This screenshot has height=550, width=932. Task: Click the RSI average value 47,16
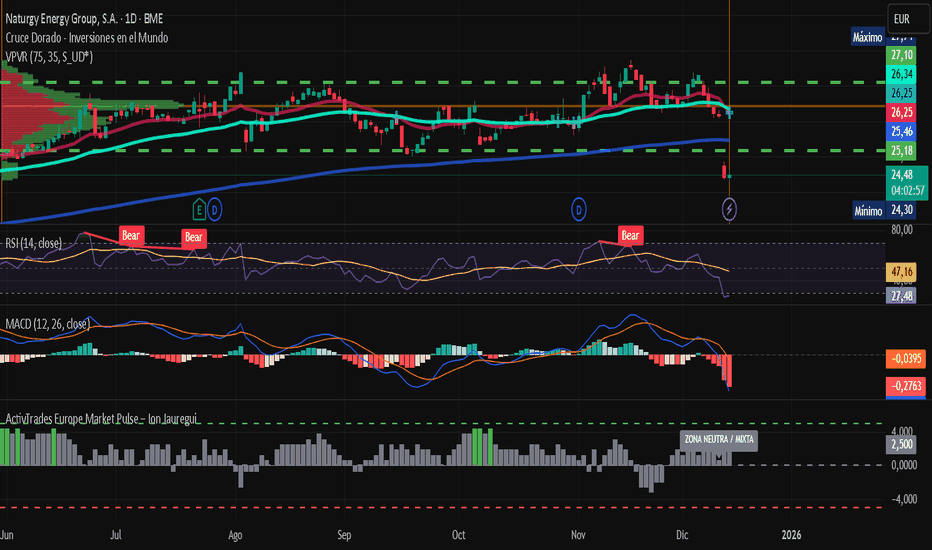pos(901,272)
